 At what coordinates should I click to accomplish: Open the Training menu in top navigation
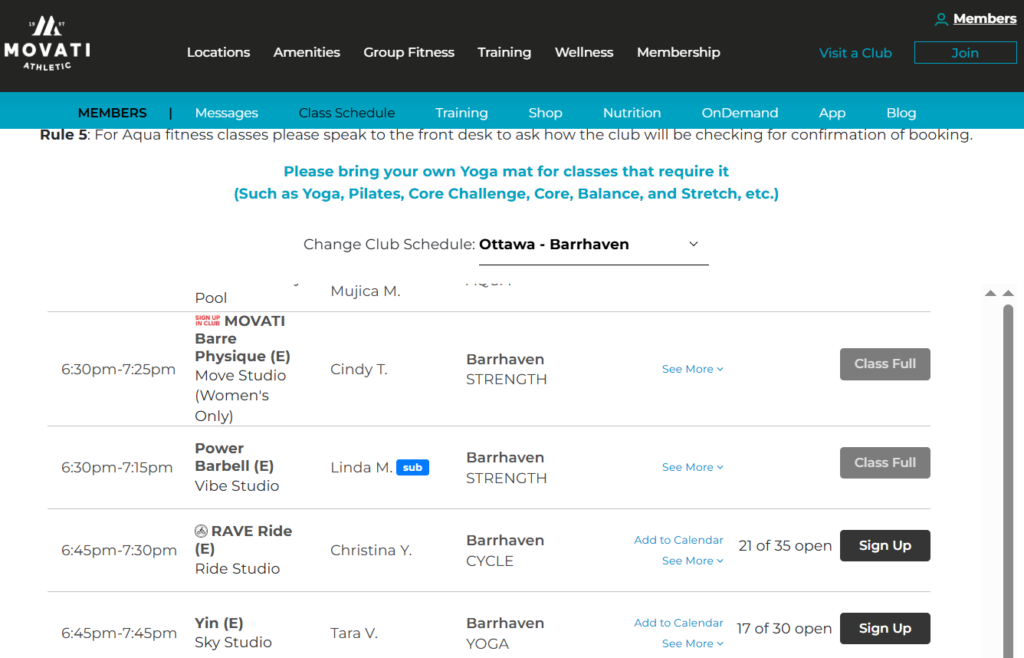504,52
